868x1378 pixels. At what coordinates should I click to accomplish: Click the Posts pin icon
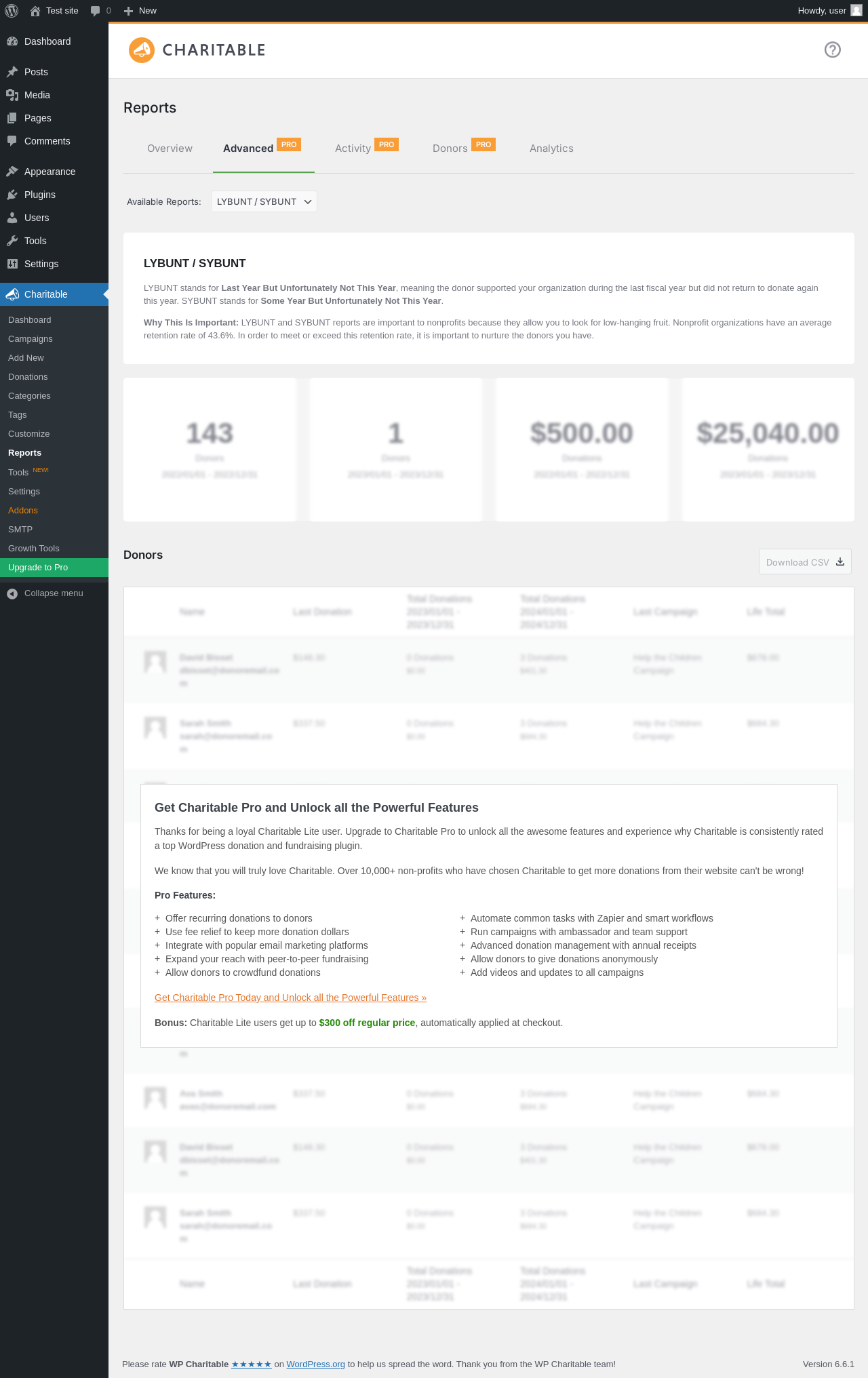(12, 72)
